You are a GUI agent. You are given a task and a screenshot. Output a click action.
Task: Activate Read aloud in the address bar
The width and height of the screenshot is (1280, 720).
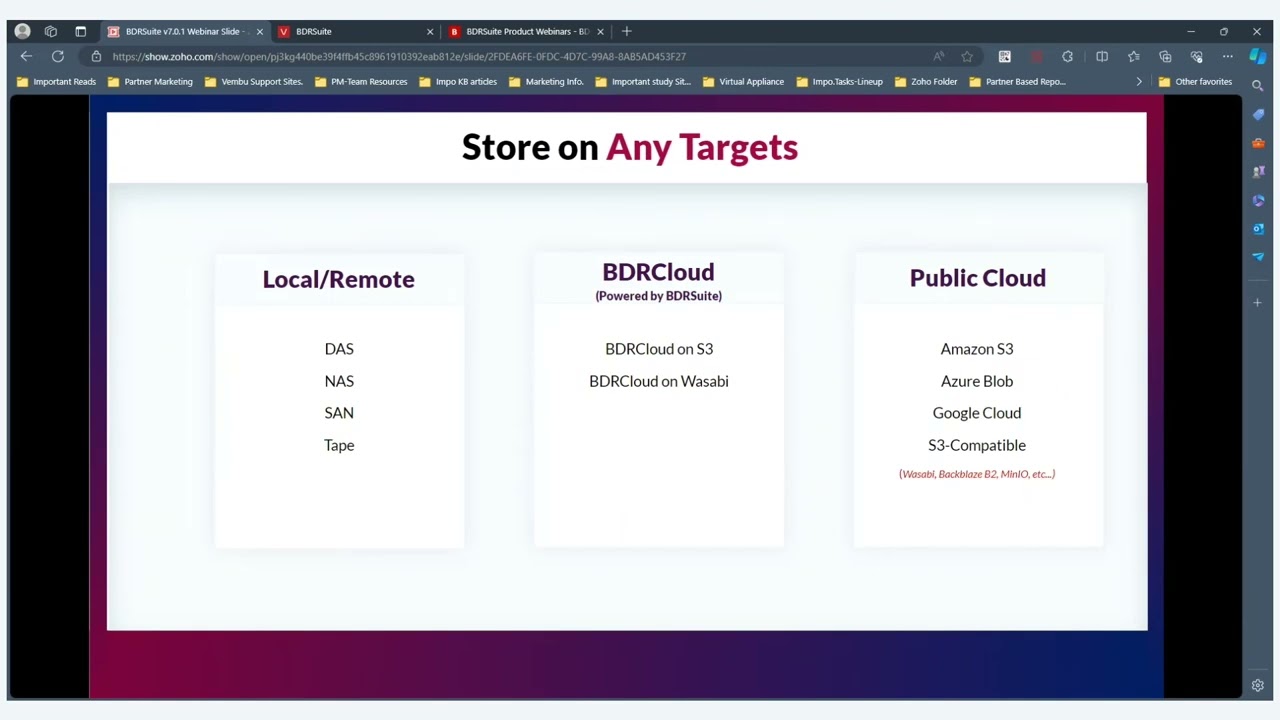(938, 57)
